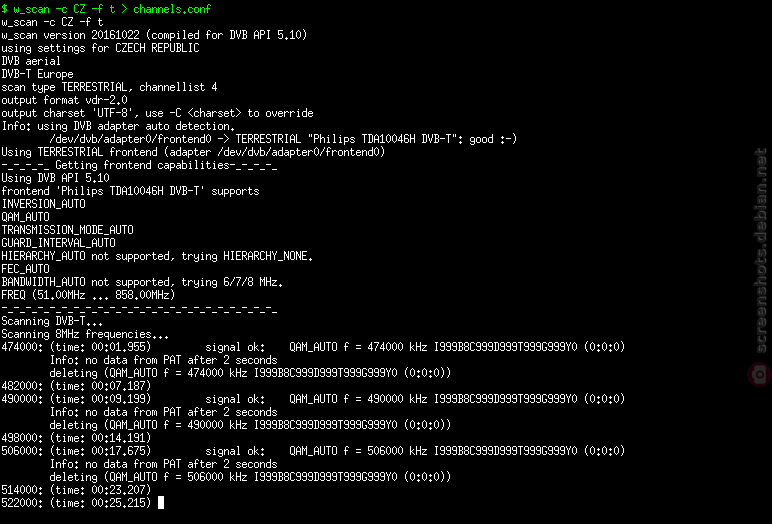Click the 'FREQ (51.00MHz ... 858.00MHz)' line
Image resolution: width=772 pixels, height=524 pixels.
pos(88,295)
